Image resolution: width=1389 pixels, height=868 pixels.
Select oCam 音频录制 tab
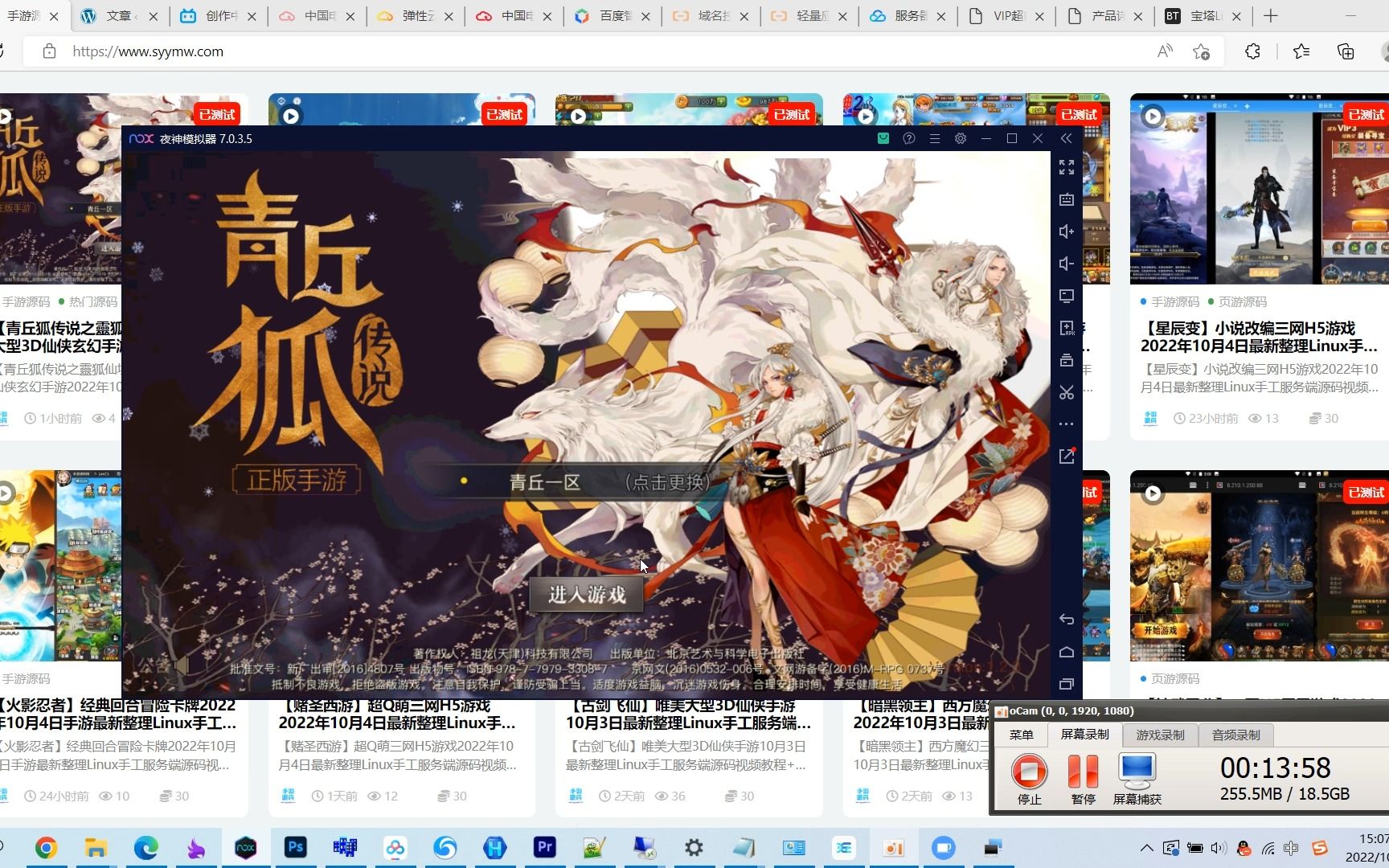[x=1235, y=735]
